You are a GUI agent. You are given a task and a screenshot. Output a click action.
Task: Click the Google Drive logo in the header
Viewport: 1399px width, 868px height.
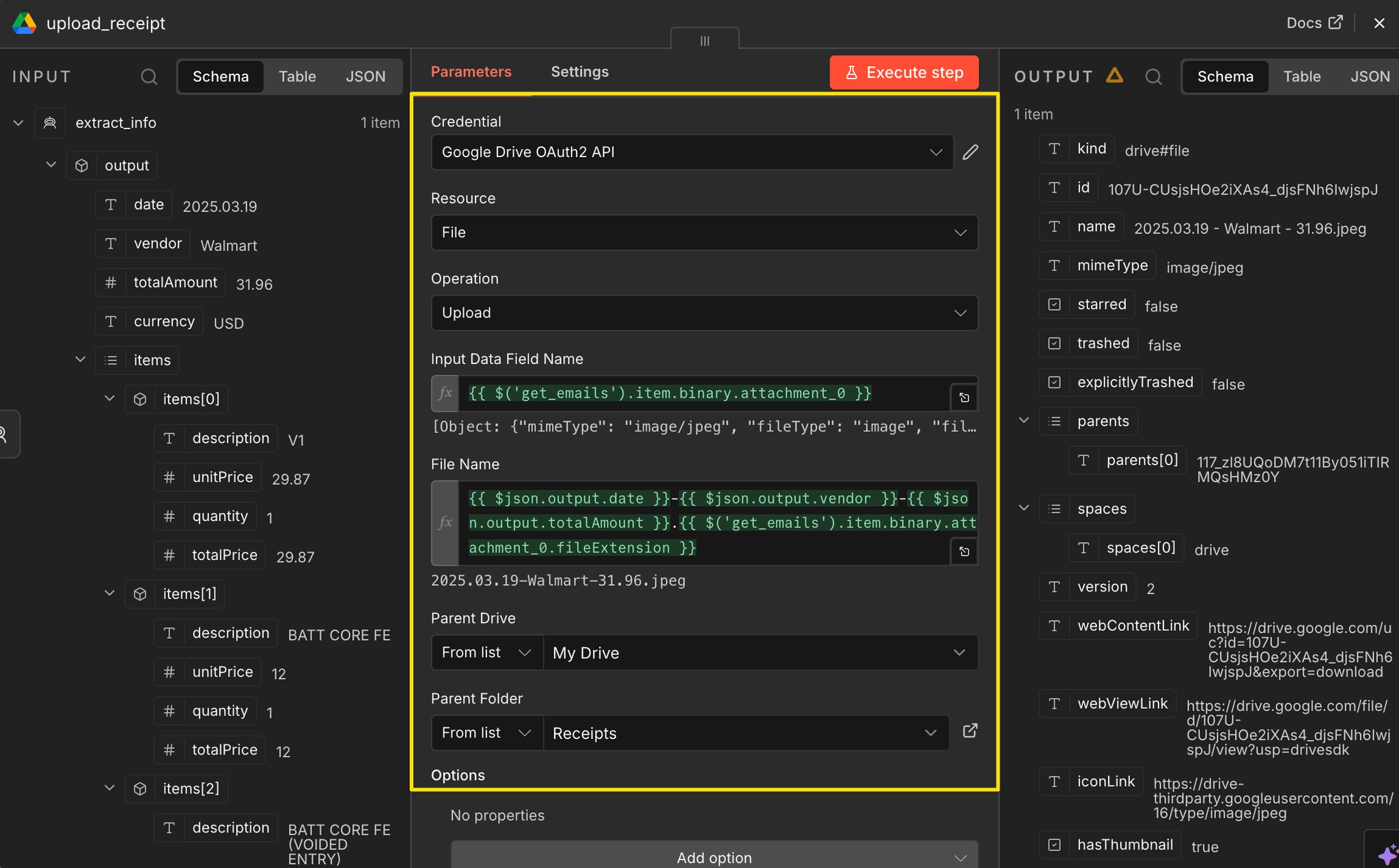[x=25, y=23]
